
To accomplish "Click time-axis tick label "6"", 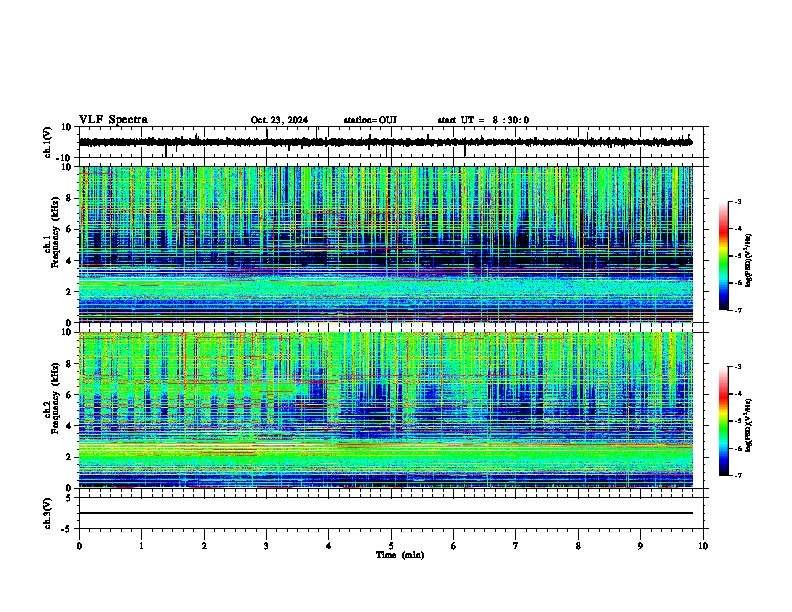I will (x=454, y=546).
